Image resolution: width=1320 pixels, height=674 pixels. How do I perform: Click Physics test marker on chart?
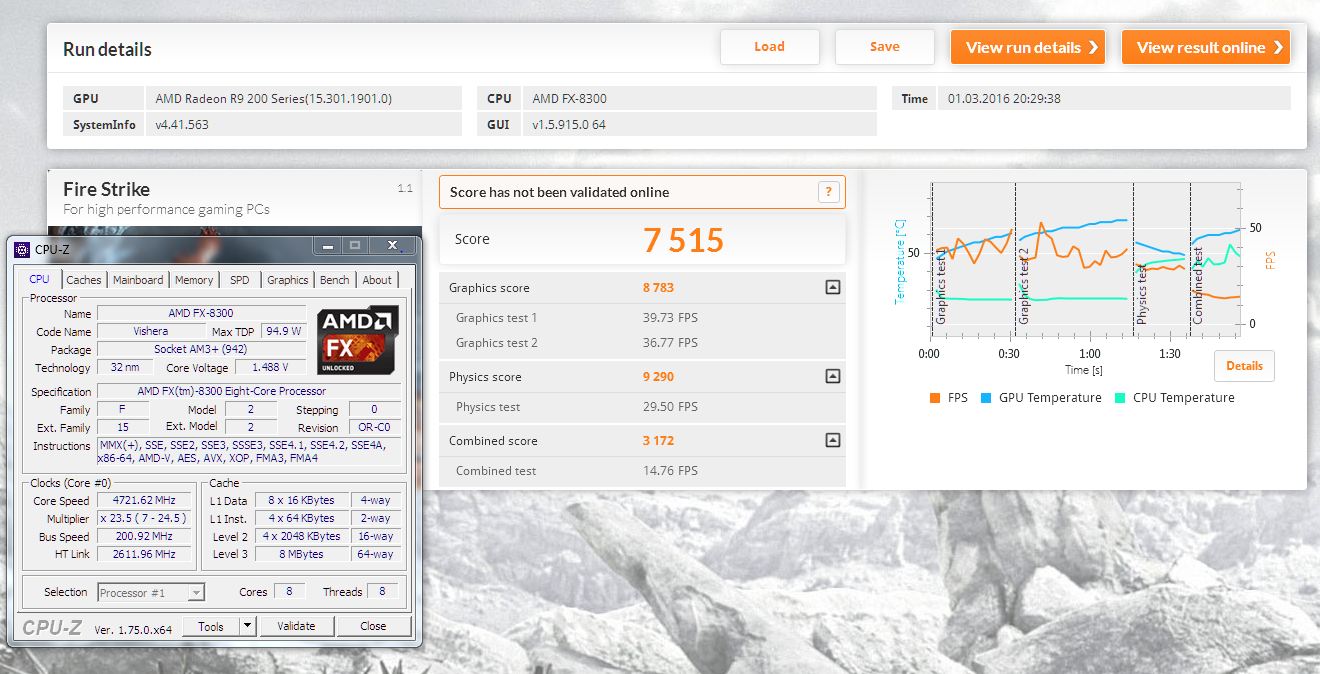[1141, 294]
